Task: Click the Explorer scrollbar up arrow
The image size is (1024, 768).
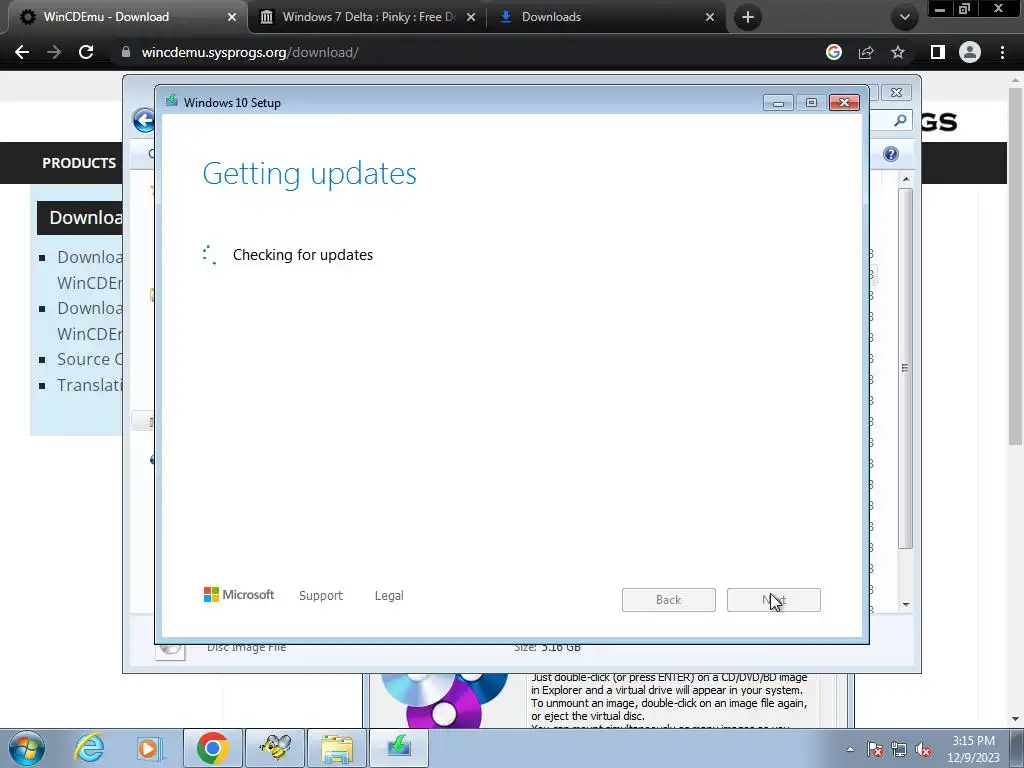Action: click(906, 179)
